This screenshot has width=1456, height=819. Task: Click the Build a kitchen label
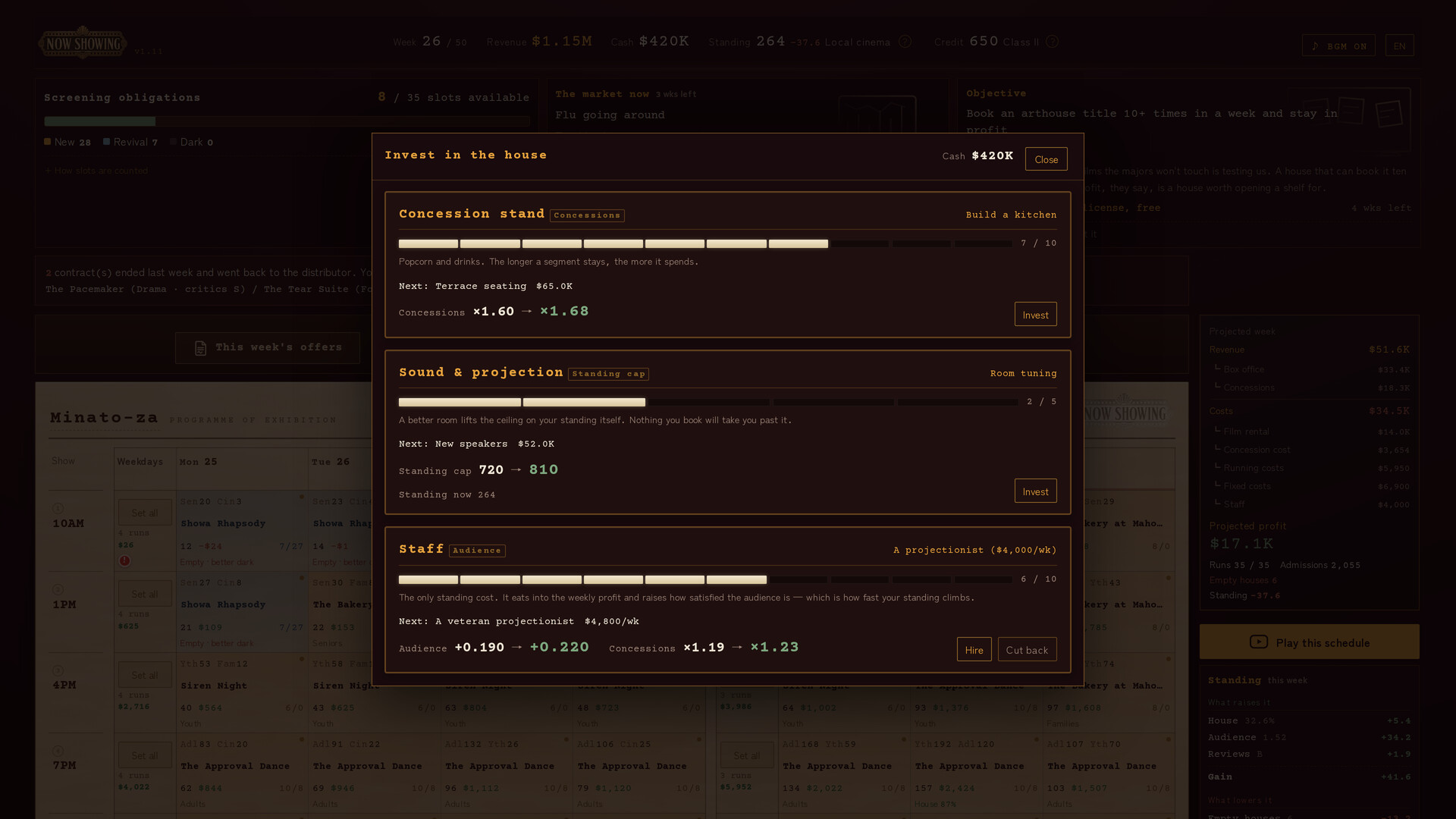point(1011,215)
